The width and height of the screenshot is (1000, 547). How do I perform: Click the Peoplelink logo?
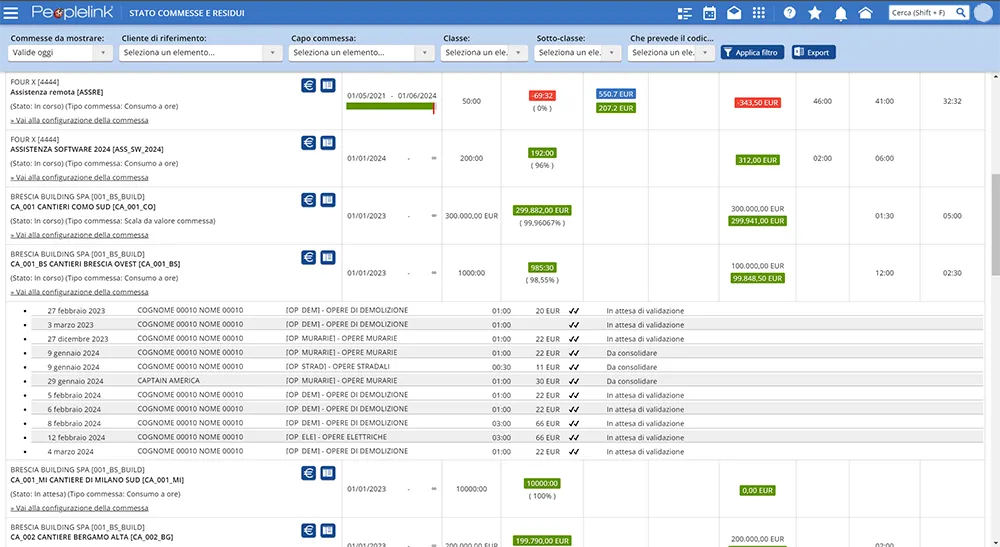coord(72,12)
